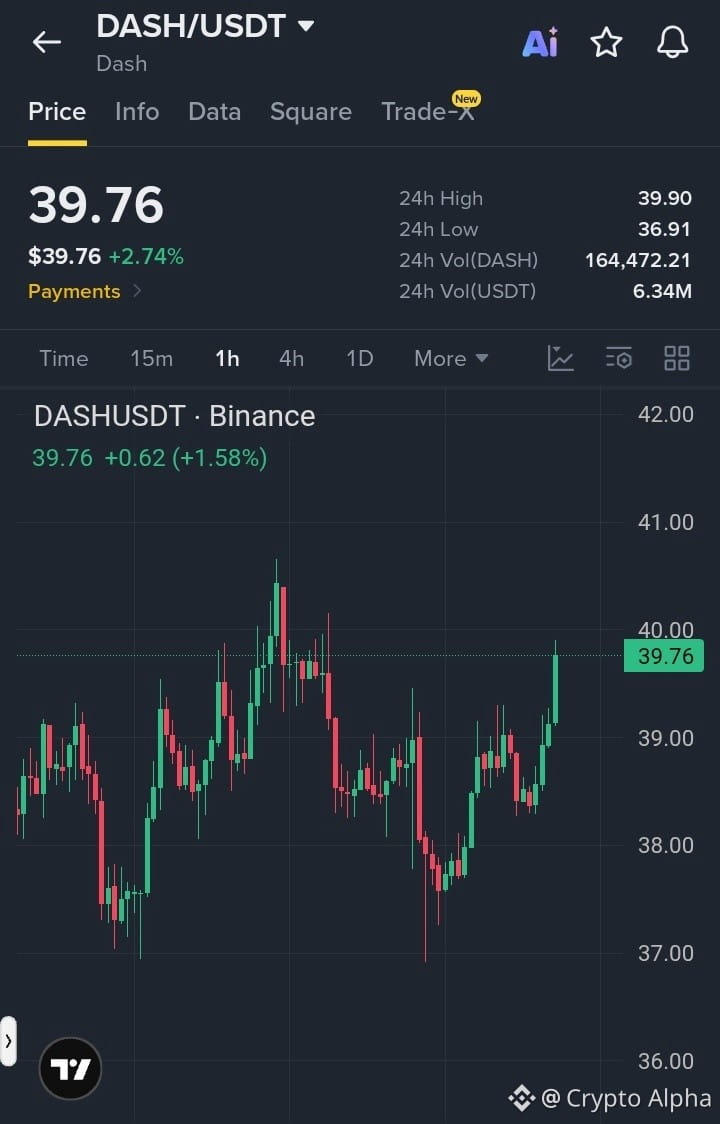Tap the TradingView logo button
720x1124 pixels.
point(70,1069)
